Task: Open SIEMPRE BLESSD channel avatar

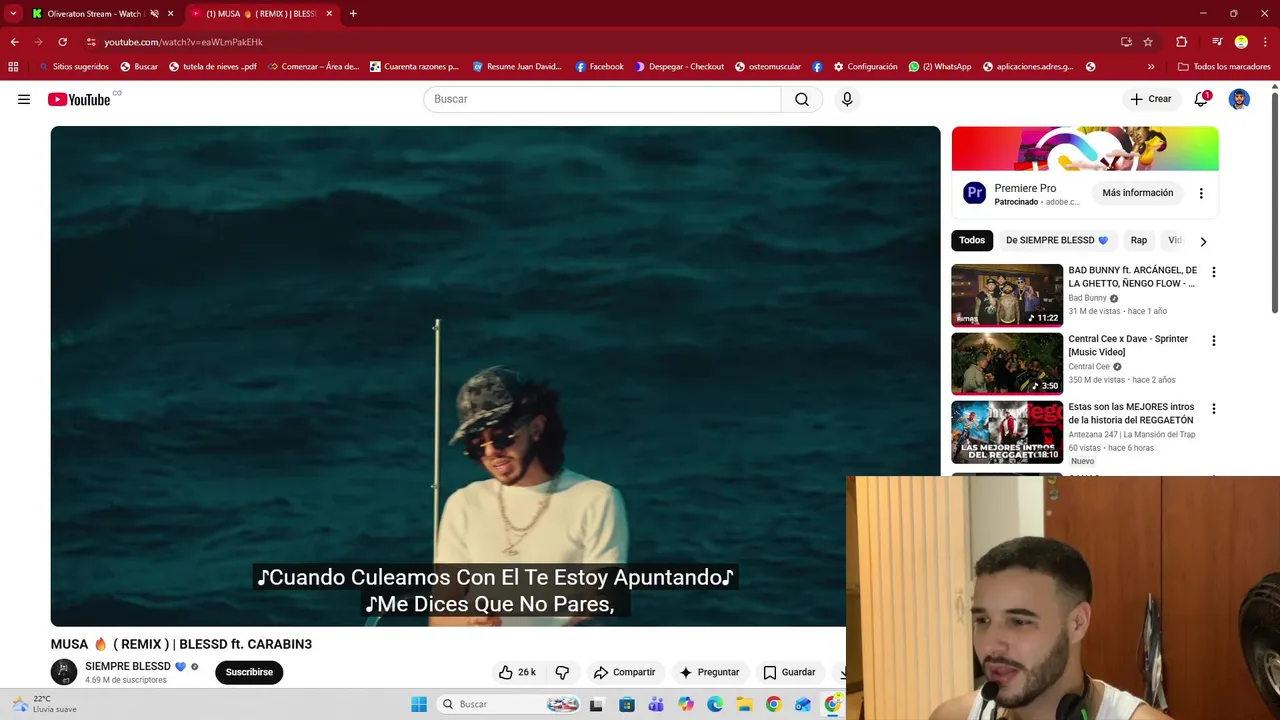Action: 64,672
